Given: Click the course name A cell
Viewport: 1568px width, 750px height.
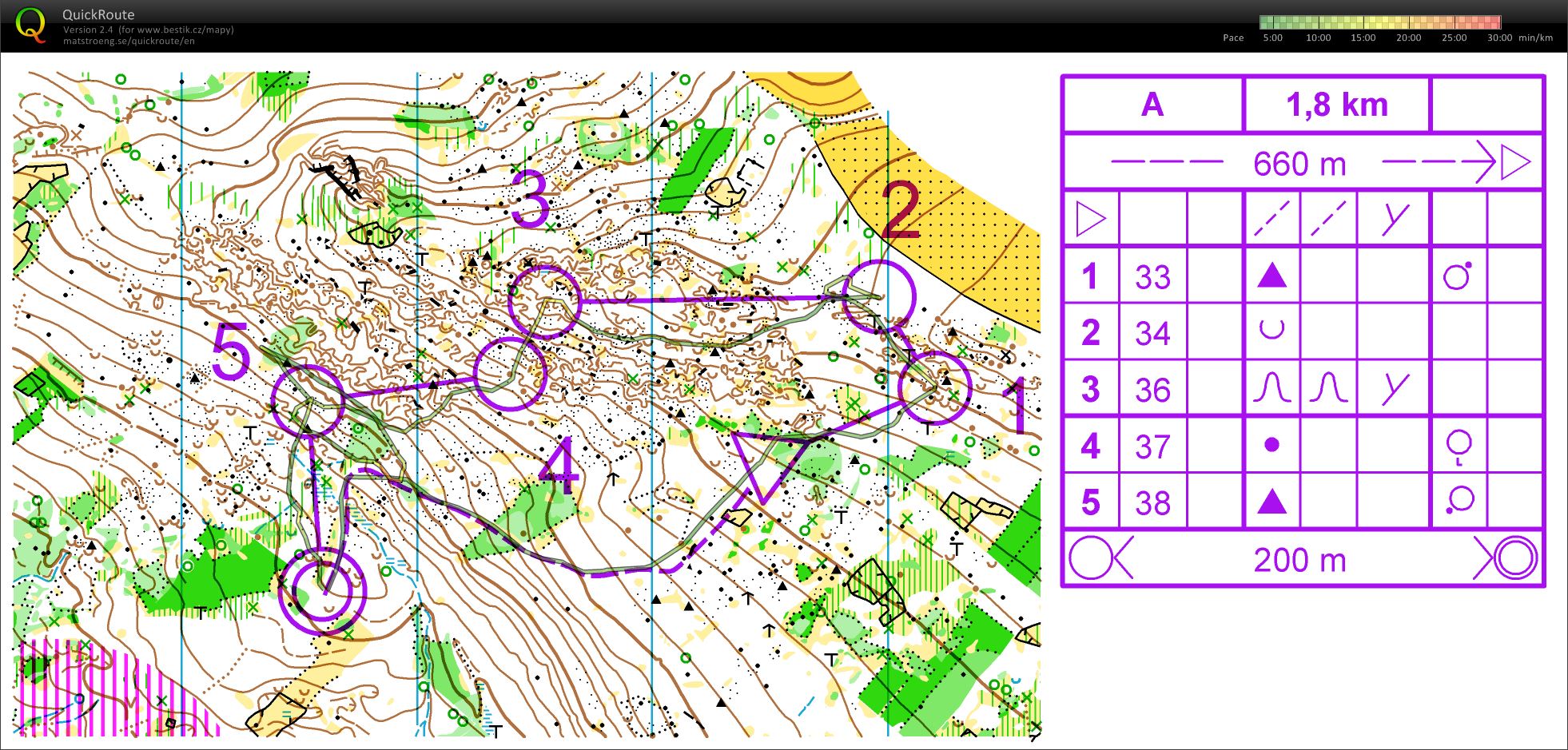Looking at the screenshot, I should coord(1152,105).
